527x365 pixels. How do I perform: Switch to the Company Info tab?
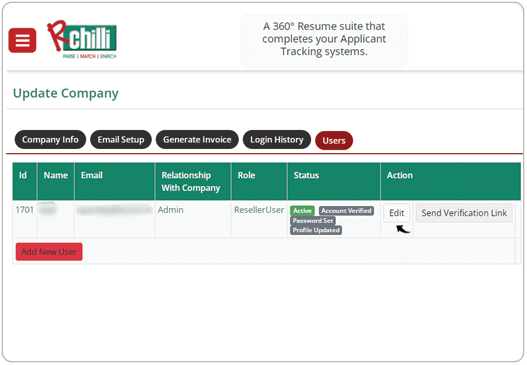pyautogui.click(x=50, y=139)
